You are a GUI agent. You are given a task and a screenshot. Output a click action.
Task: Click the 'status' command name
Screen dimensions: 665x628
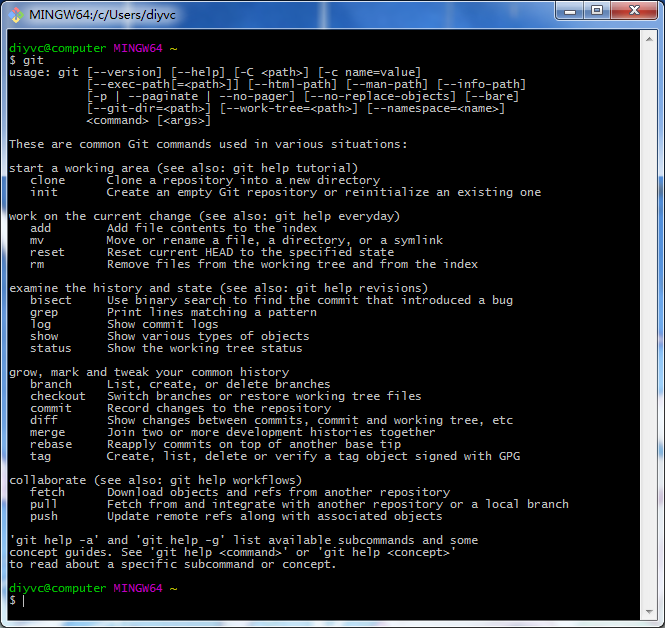(50, 348)
